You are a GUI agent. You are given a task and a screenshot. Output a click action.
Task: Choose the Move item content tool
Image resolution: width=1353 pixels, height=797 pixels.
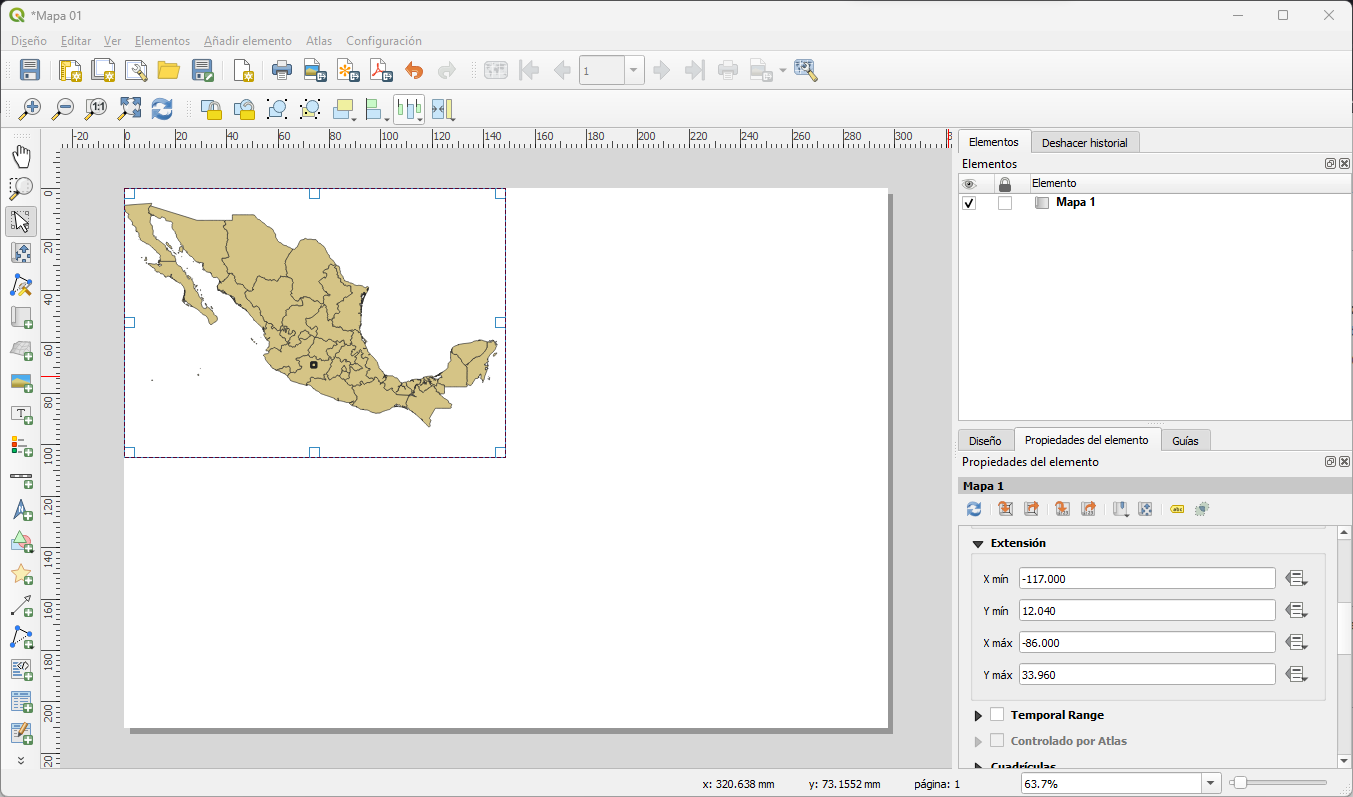21,253
